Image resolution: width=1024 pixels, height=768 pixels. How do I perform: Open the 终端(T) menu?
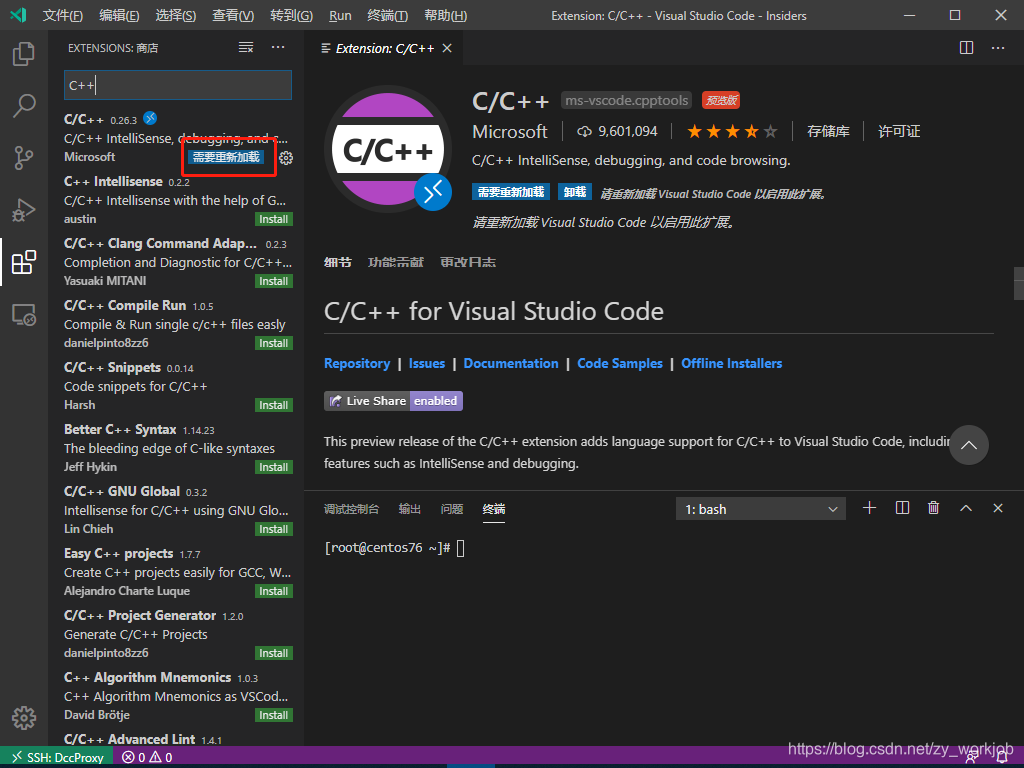387,15
